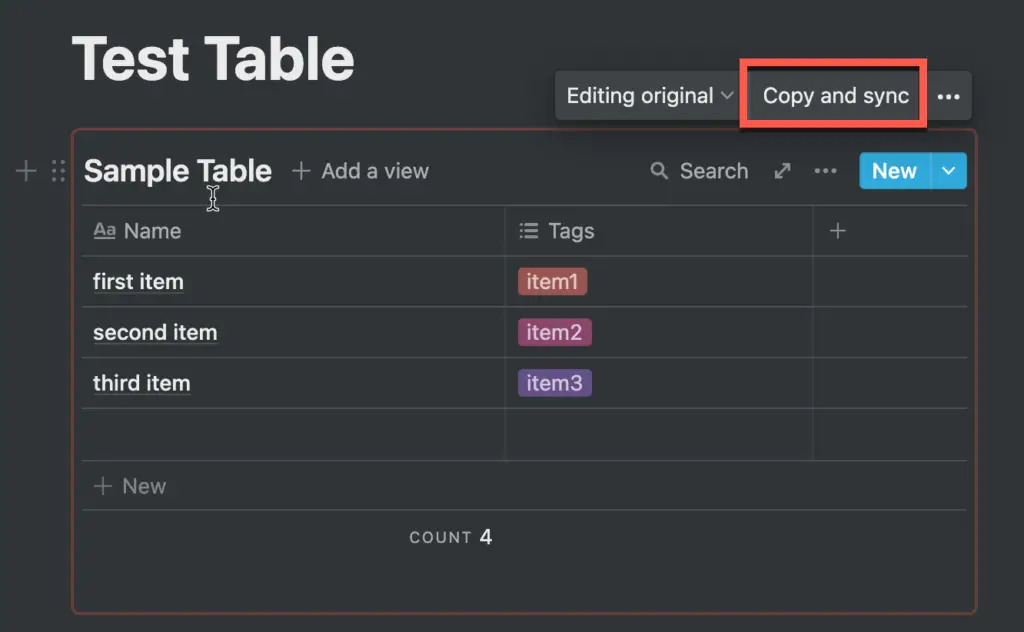Click the plus icon left of Sample Table

26,171
